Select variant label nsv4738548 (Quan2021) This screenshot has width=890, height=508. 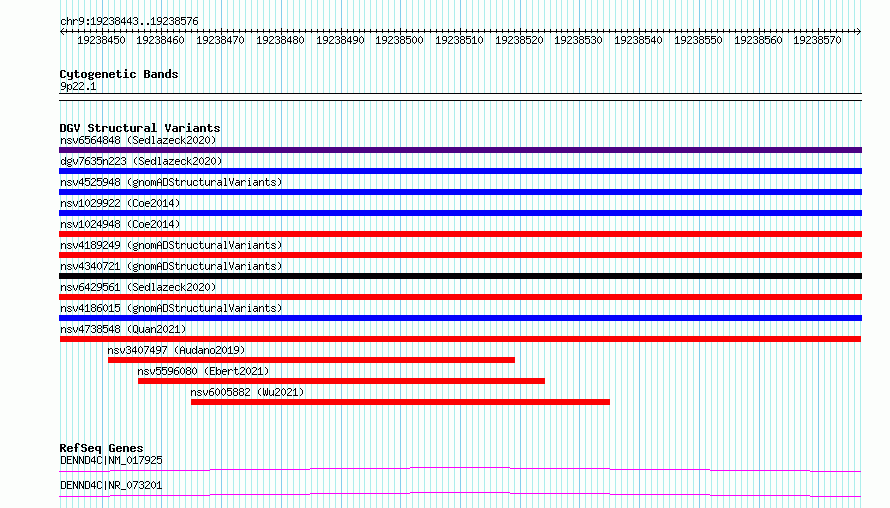(x=123, y=329)
